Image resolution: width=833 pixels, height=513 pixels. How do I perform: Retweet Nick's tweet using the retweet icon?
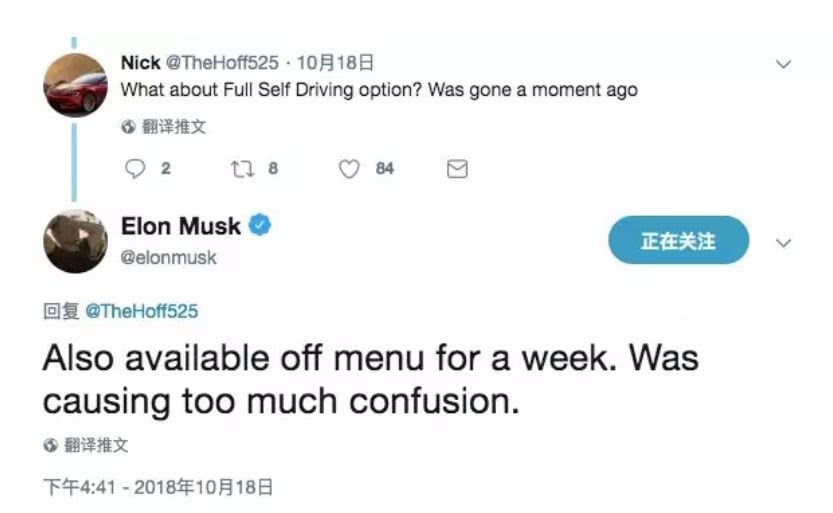click(x=239, y=169)
